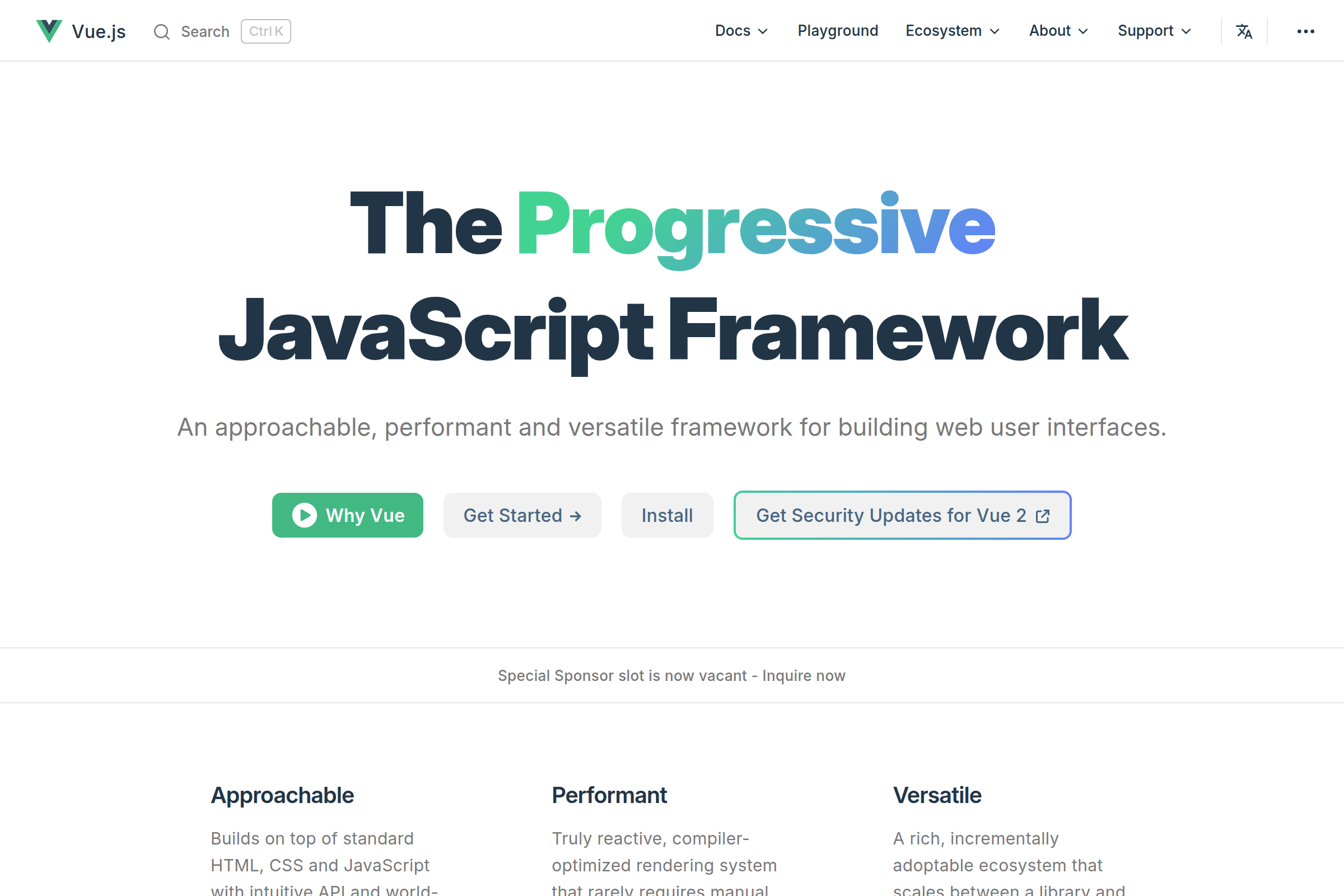Open the Playground nav link
Viewport: 1344px width, 896px height.
point(838,31)
